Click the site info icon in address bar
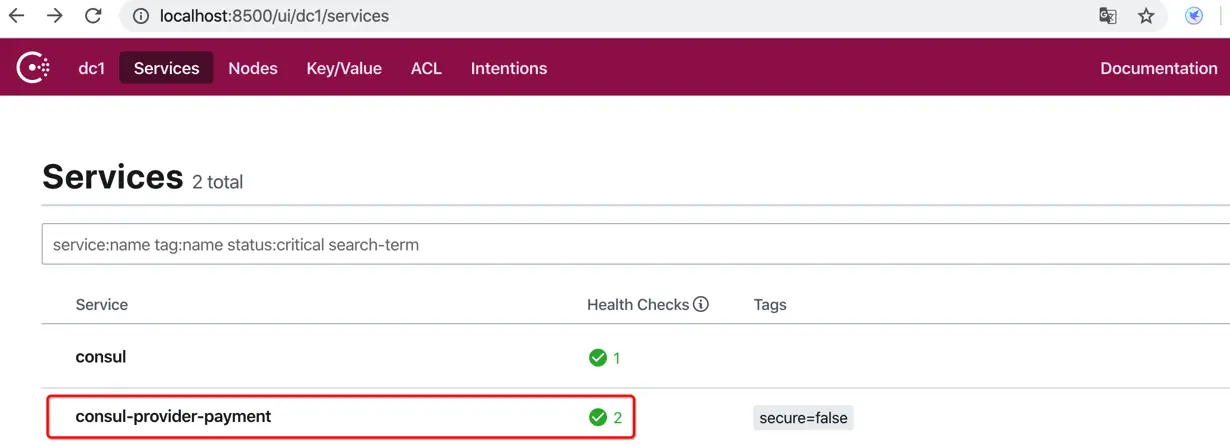1230x446 pixels. (141, 16)
